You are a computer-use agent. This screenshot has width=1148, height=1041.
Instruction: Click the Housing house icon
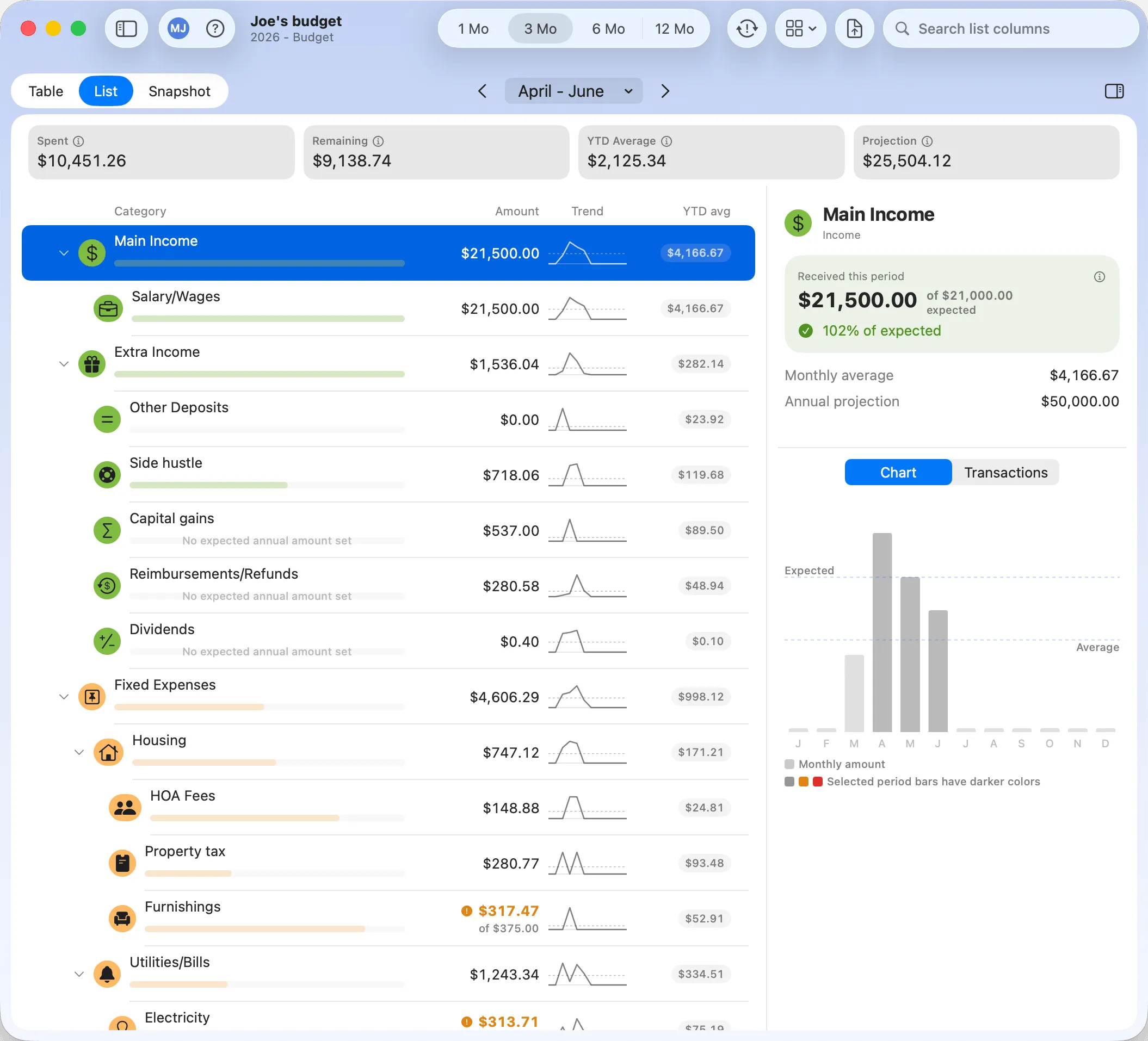[108, 752]
